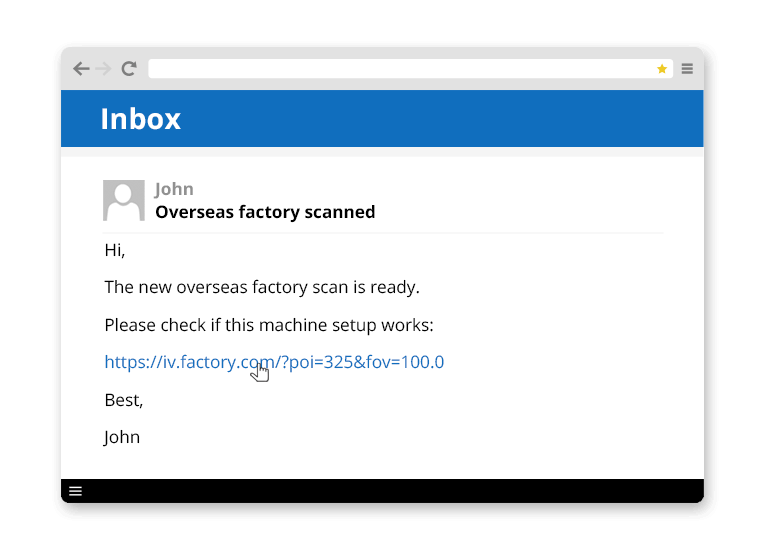Click the Inbox heading
770x550 pixels.
pos(141,119)
